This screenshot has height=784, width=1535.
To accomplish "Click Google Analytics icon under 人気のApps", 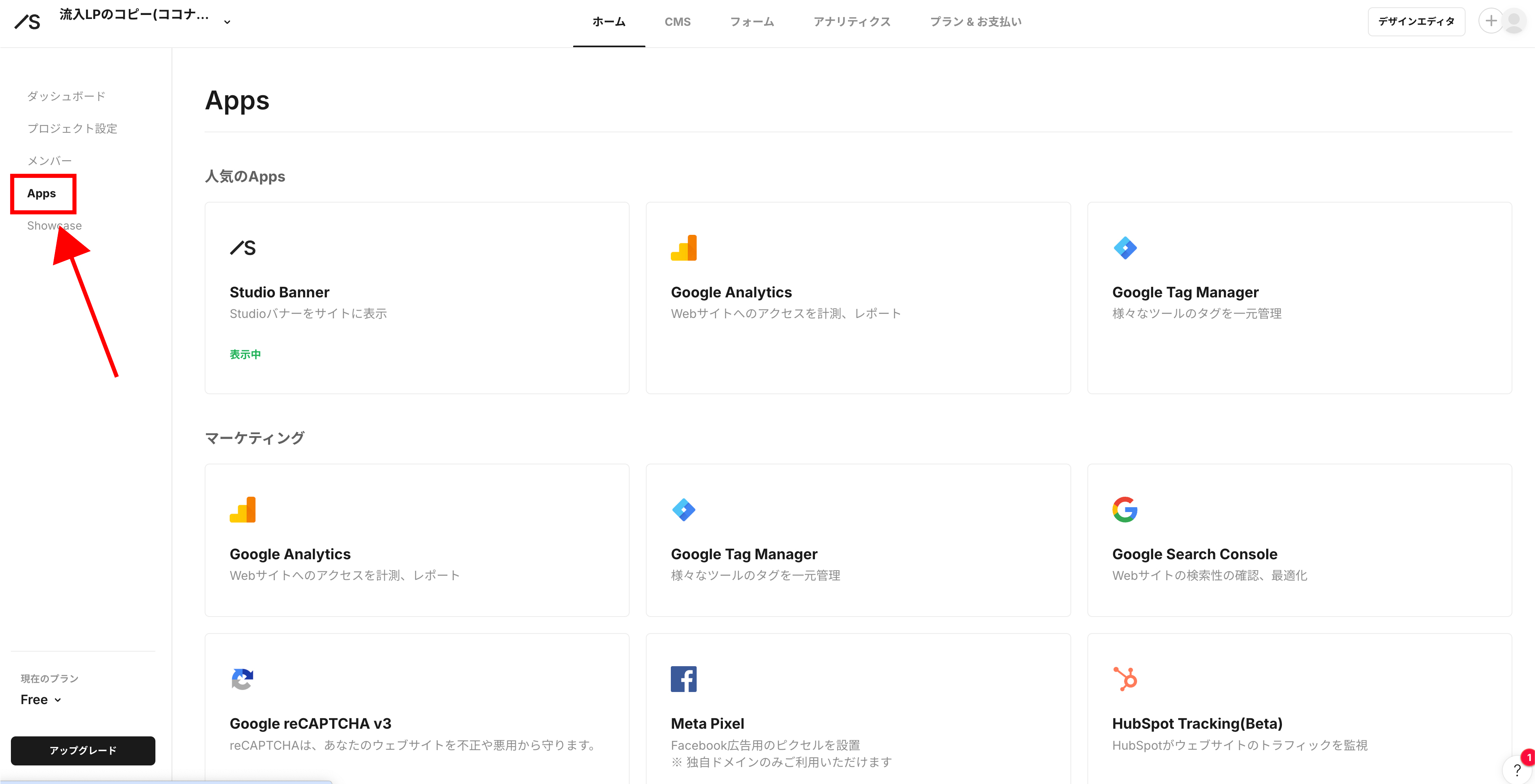I will coord(683,248).
